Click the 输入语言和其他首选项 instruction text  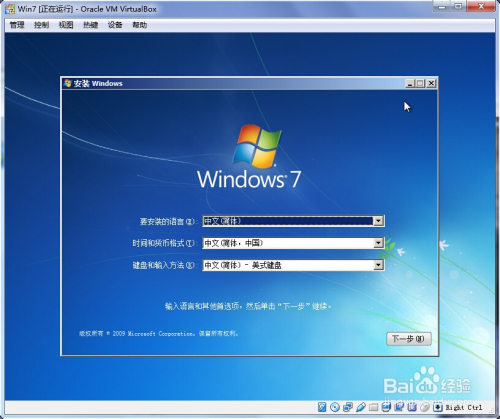248,306
